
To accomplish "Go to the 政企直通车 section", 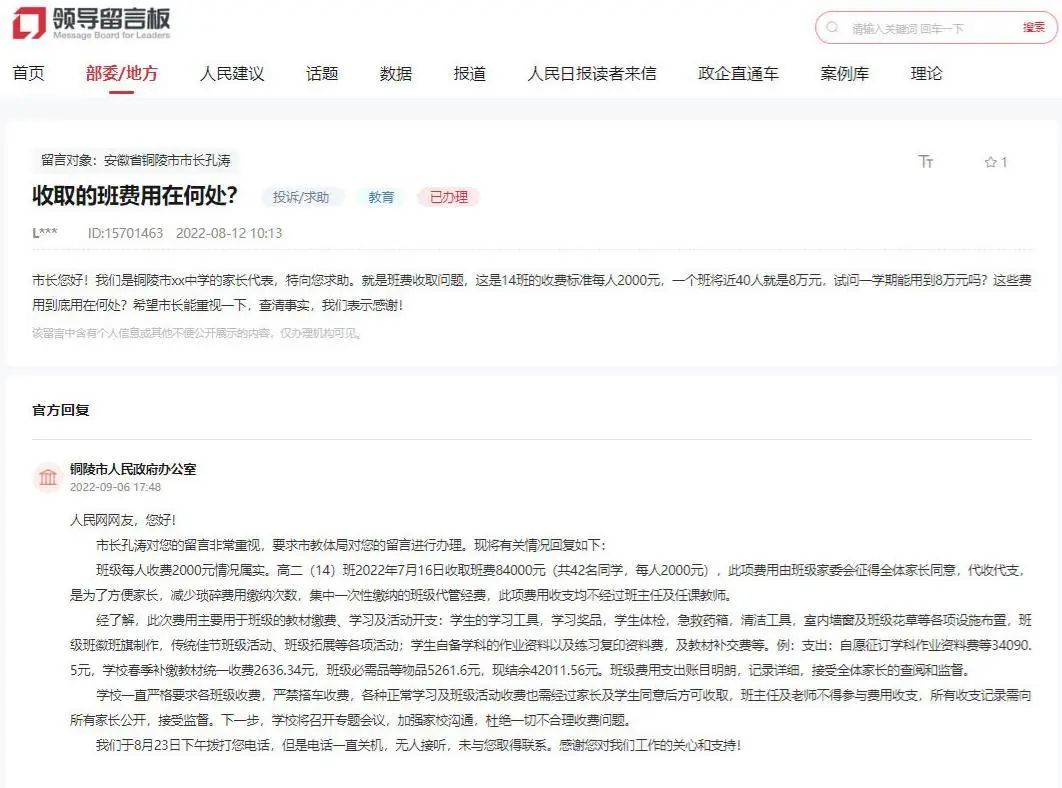I will coord(738,72).
